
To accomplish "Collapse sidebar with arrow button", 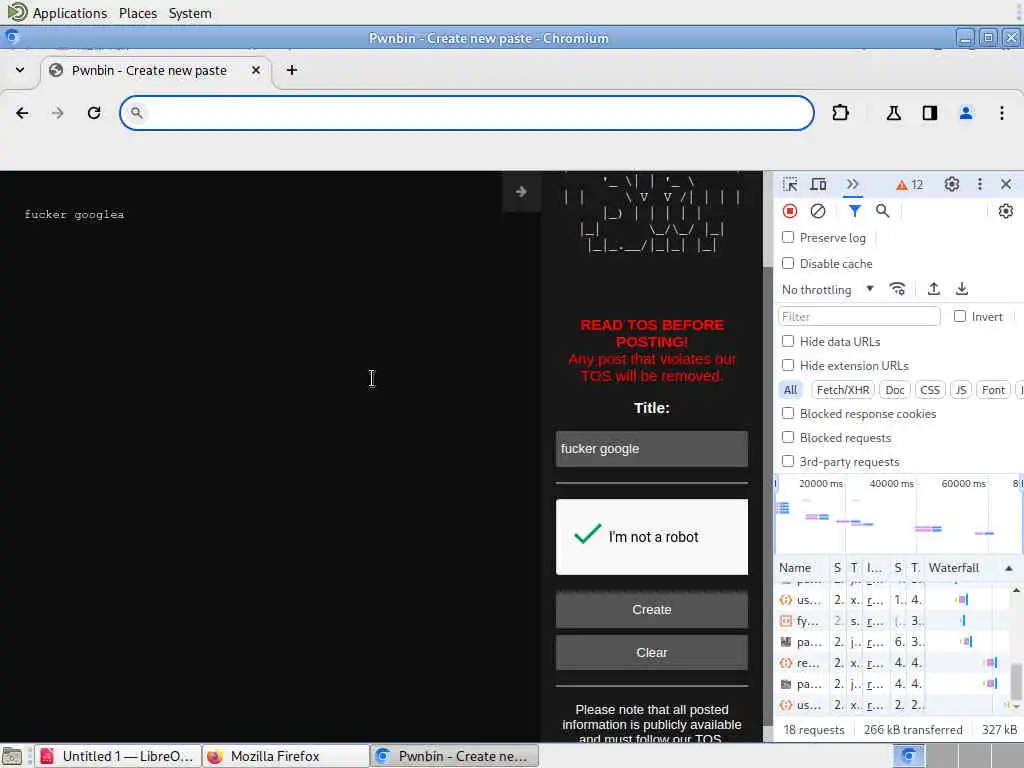I will pos(521,192).
